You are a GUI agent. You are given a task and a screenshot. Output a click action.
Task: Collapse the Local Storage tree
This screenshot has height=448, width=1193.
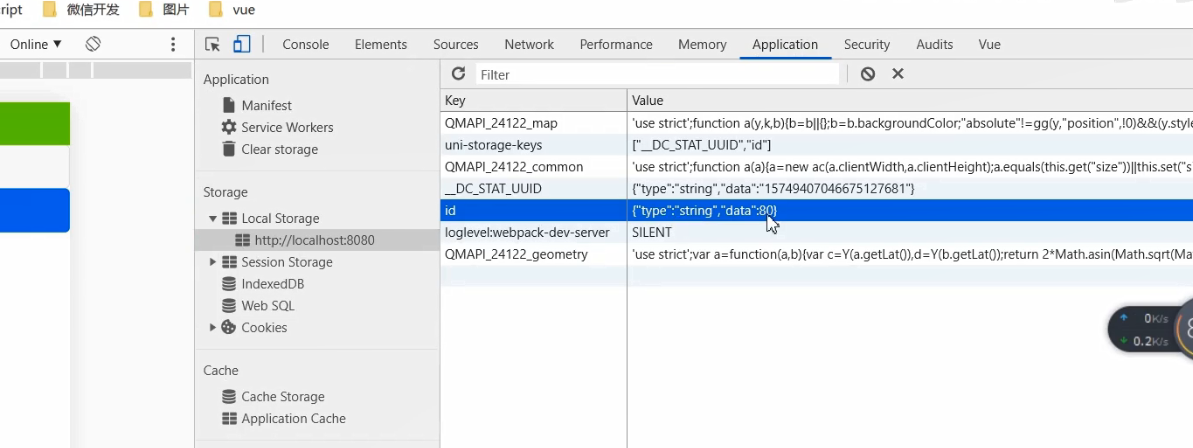pyautogui.click(x=212, y=218)
